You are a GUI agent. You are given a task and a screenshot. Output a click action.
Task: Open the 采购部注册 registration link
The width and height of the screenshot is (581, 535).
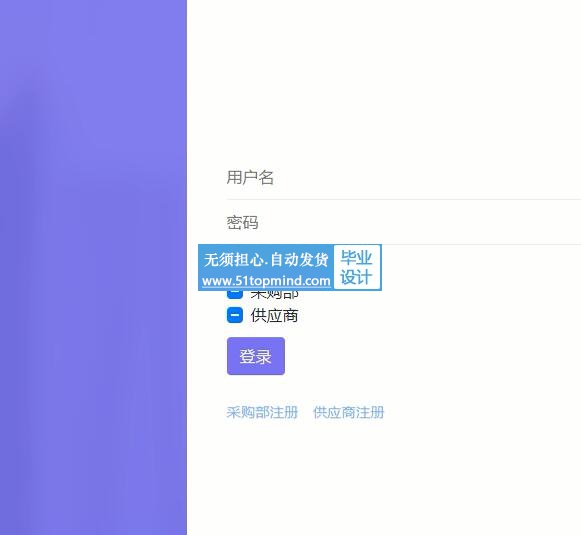[262, 412]
